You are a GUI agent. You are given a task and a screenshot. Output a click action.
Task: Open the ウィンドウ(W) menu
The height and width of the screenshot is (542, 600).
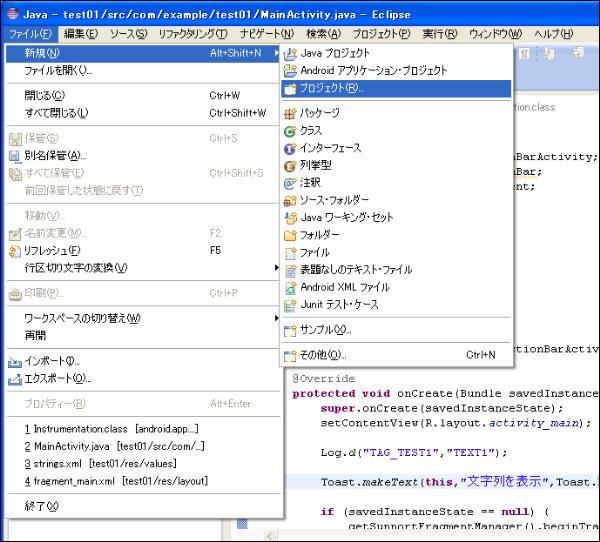pos(496,34)
